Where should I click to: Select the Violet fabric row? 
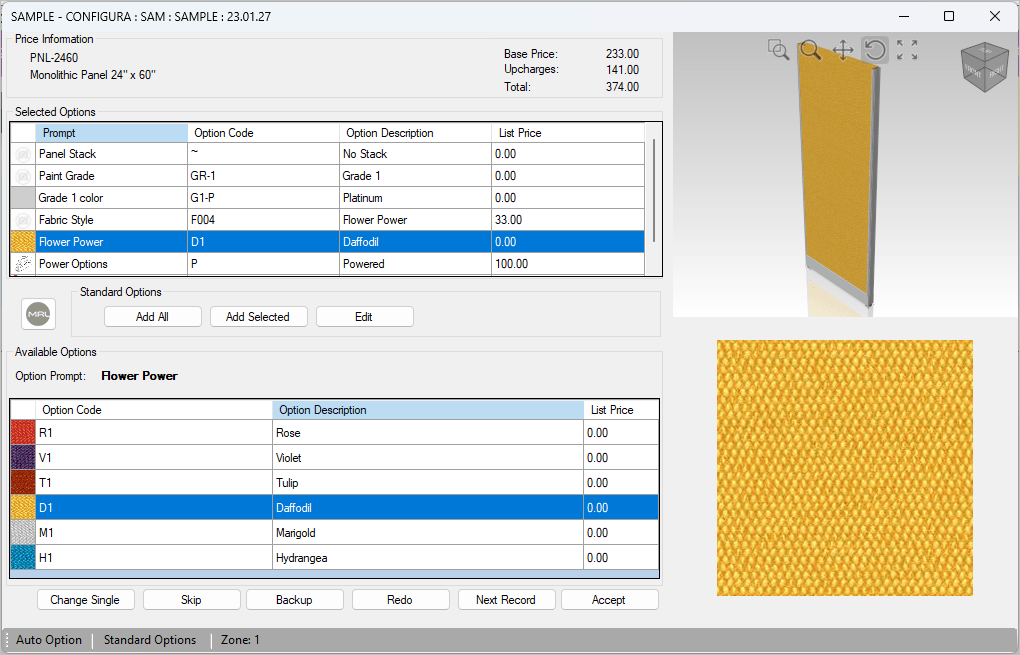[334, 458]
